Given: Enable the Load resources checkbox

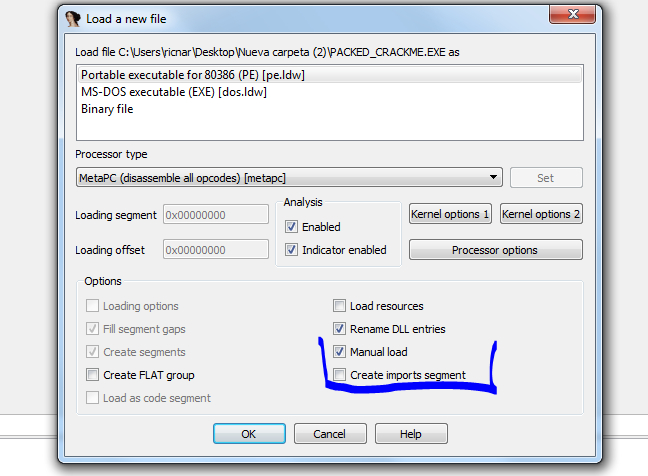Looking at the screenshot, I should pyautogui.click(x=340, y=306).
